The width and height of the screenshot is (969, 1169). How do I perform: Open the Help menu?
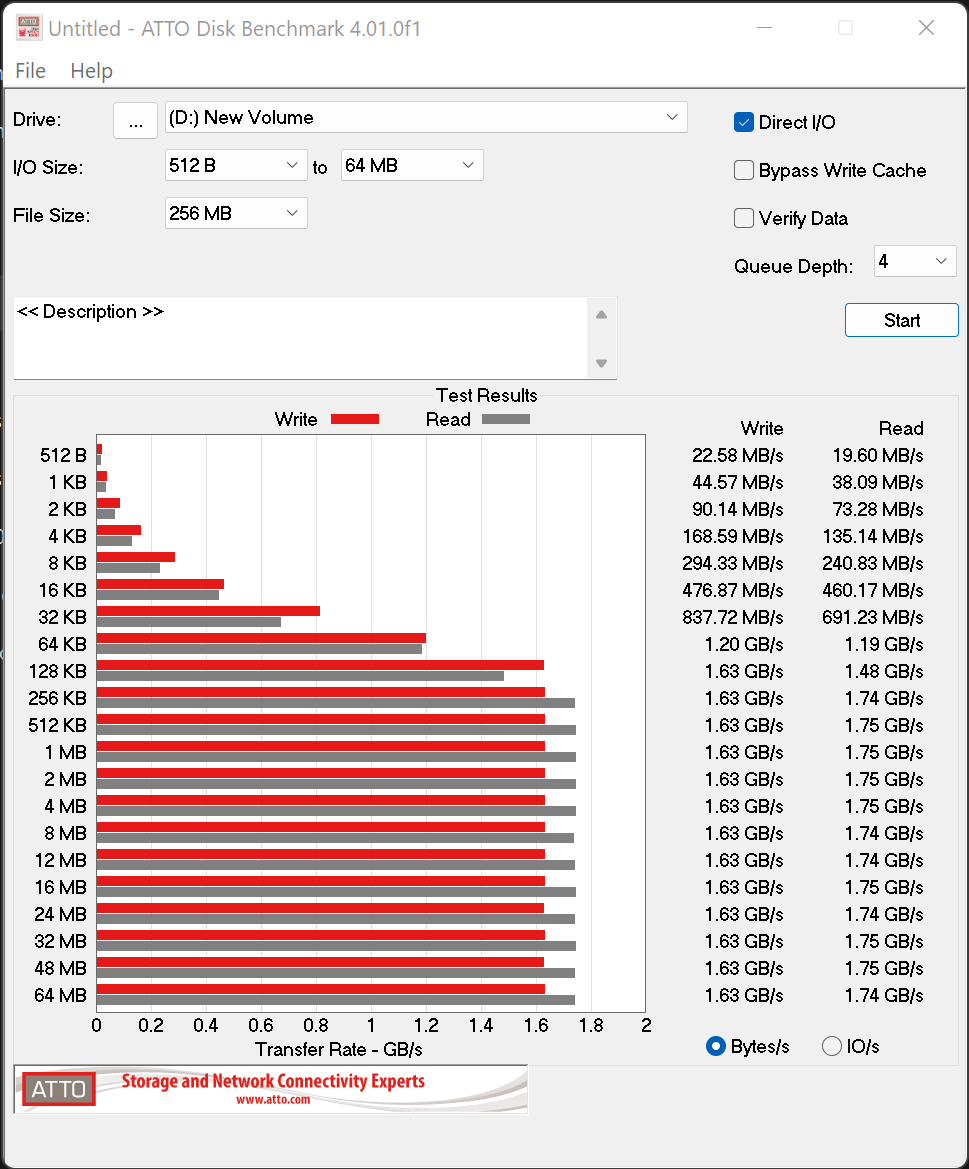click(x=91, y=71)
